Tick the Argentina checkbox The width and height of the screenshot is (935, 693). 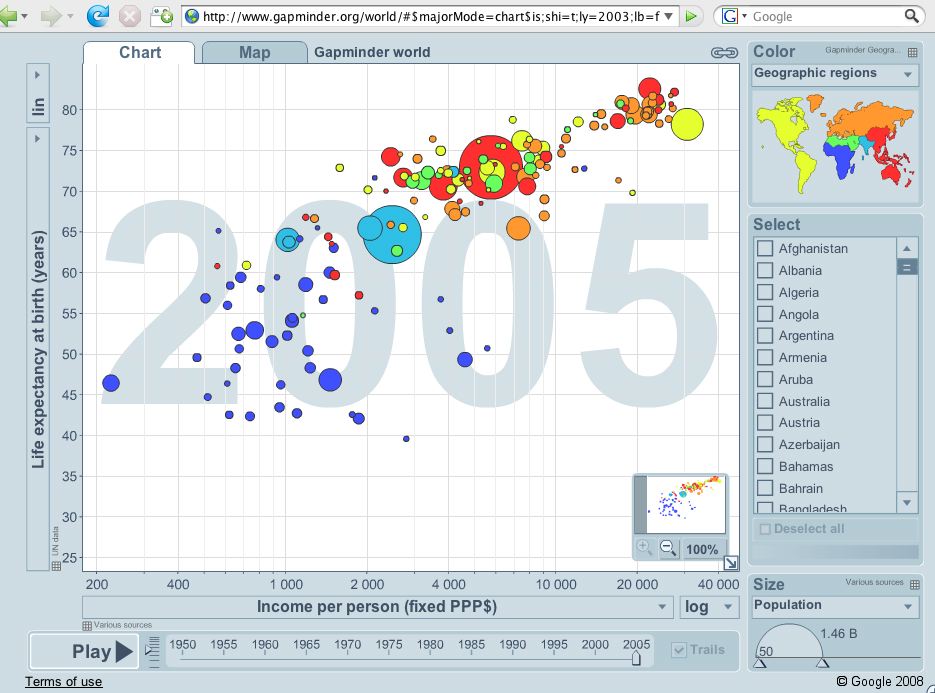click(764, 335)
